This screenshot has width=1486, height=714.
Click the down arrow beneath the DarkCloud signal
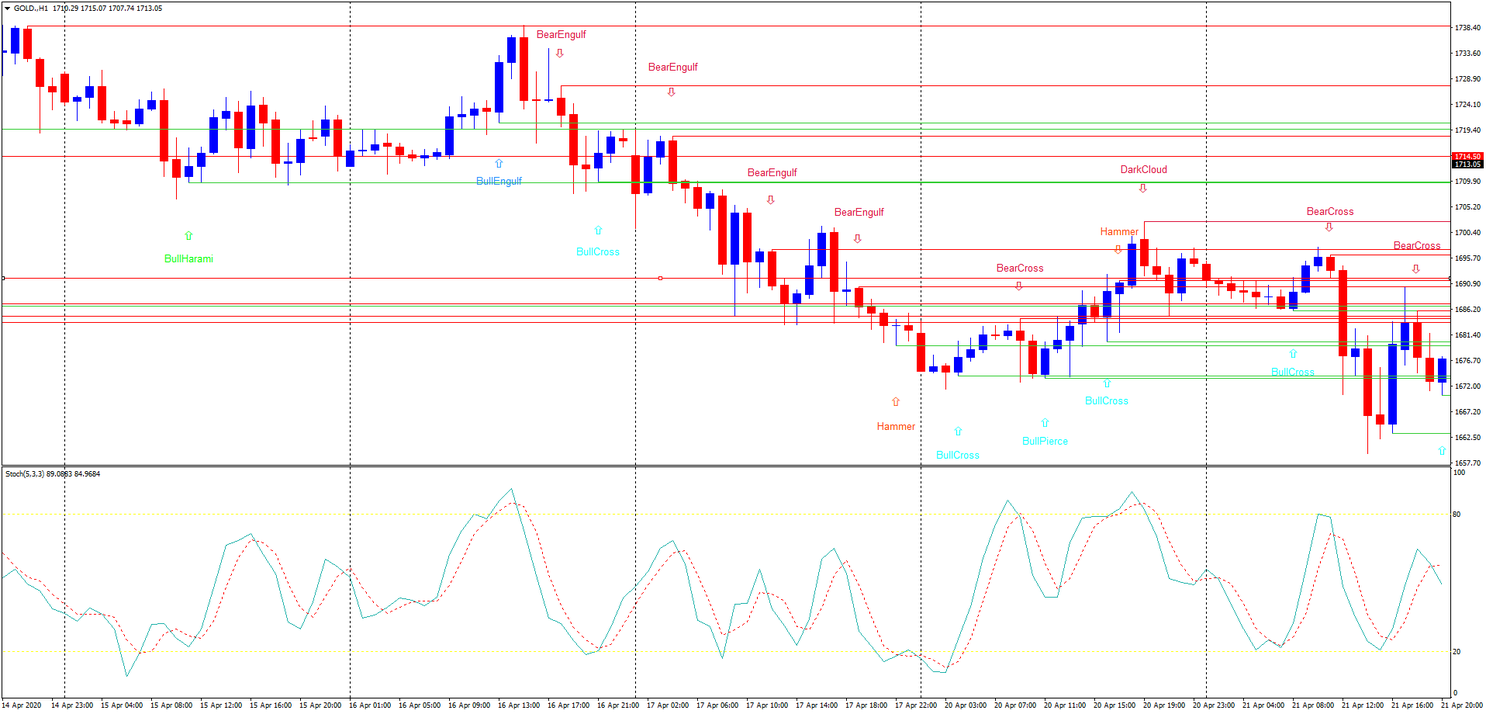pyautogui.click(x=1143, y=189)
